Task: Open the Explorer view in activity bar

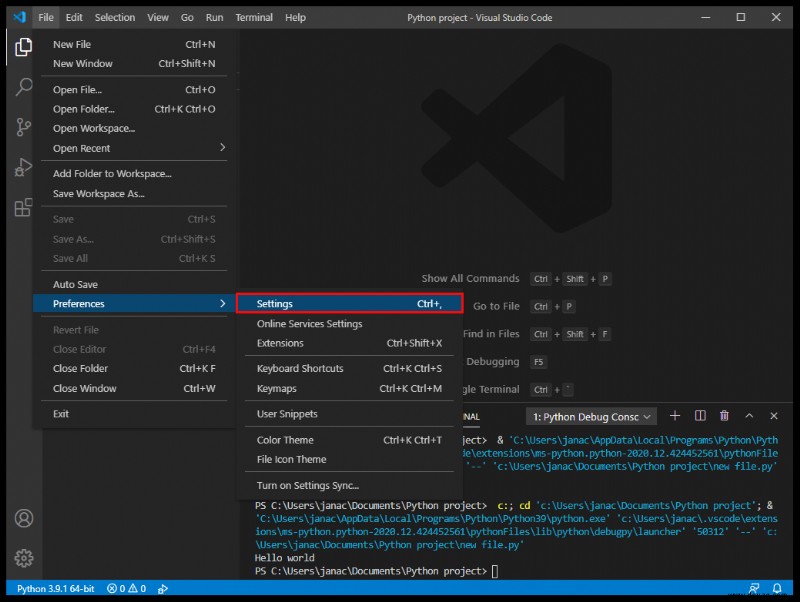Action: [23, 47]
